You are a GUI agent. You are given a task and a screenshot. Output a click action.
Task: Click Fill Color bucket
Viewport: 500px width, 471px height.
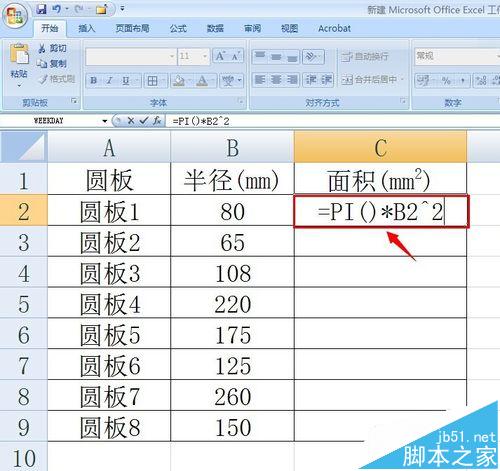(179, 81)
